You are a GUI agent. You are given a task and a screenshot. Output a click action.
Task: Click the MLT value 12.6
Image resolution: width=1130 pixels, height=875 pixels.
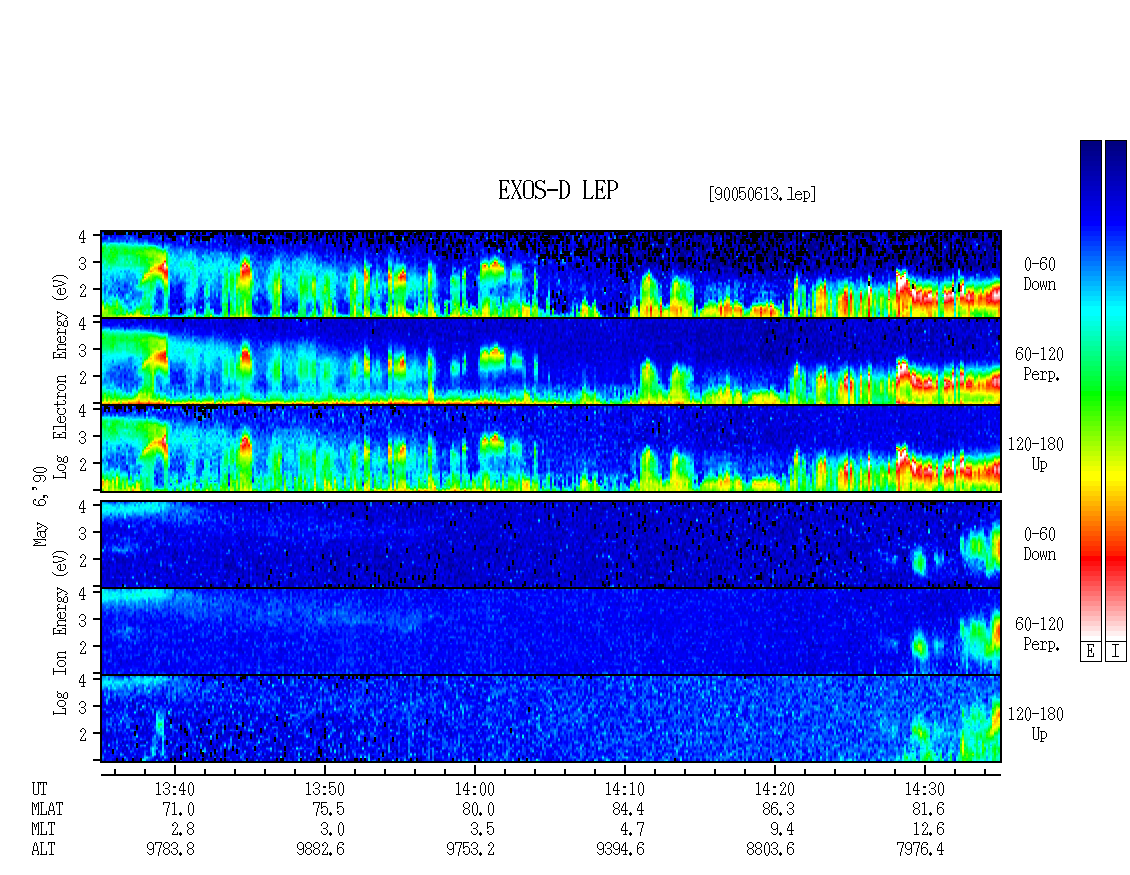click(928, 829)
